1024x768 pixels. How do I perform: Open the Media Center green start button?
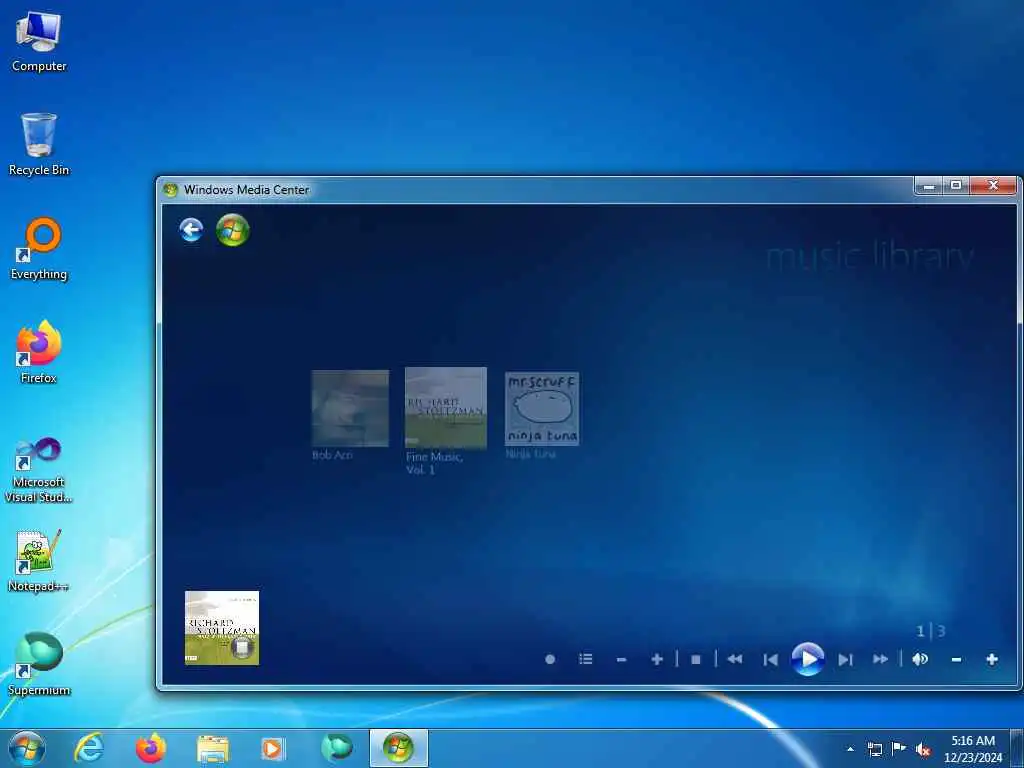[x=232, y=230]
